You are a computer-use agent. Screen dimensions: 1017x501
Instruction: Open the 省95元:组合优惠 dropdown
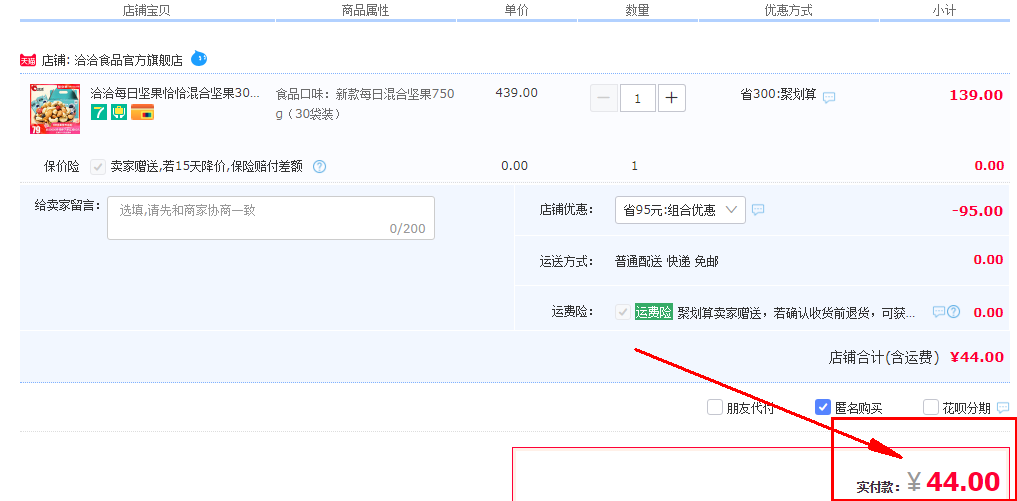[x=680, y=210]
